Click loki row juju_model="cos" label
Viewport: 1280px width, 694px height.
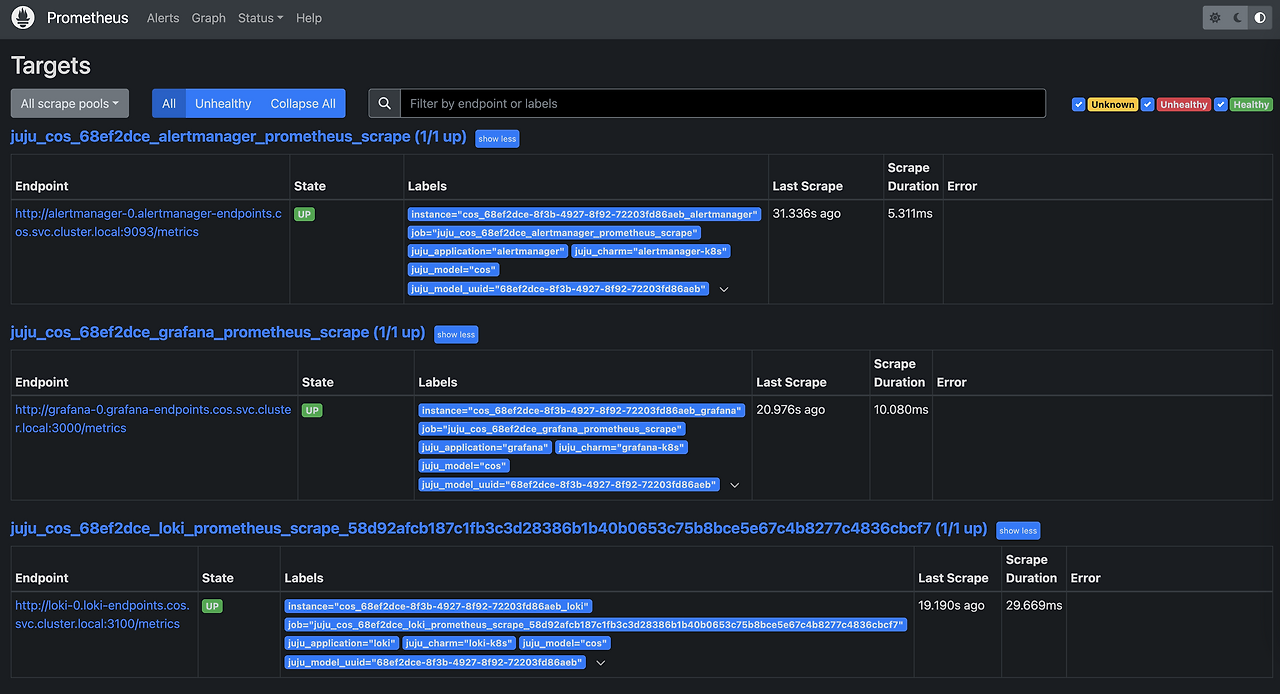[565, 644]
